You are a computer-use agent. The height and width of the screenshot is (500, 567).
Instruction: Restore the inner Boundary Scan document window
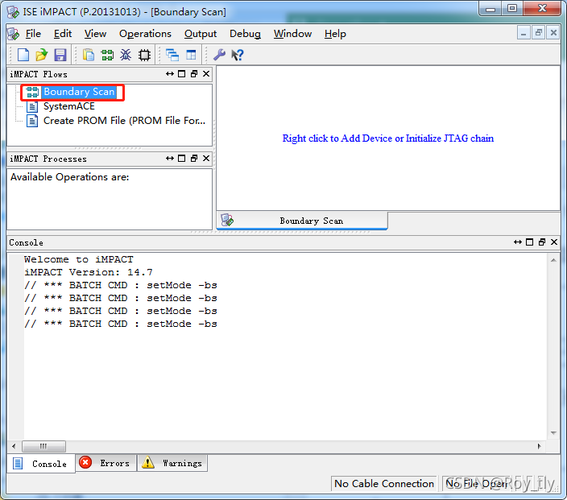click(538, 33)
